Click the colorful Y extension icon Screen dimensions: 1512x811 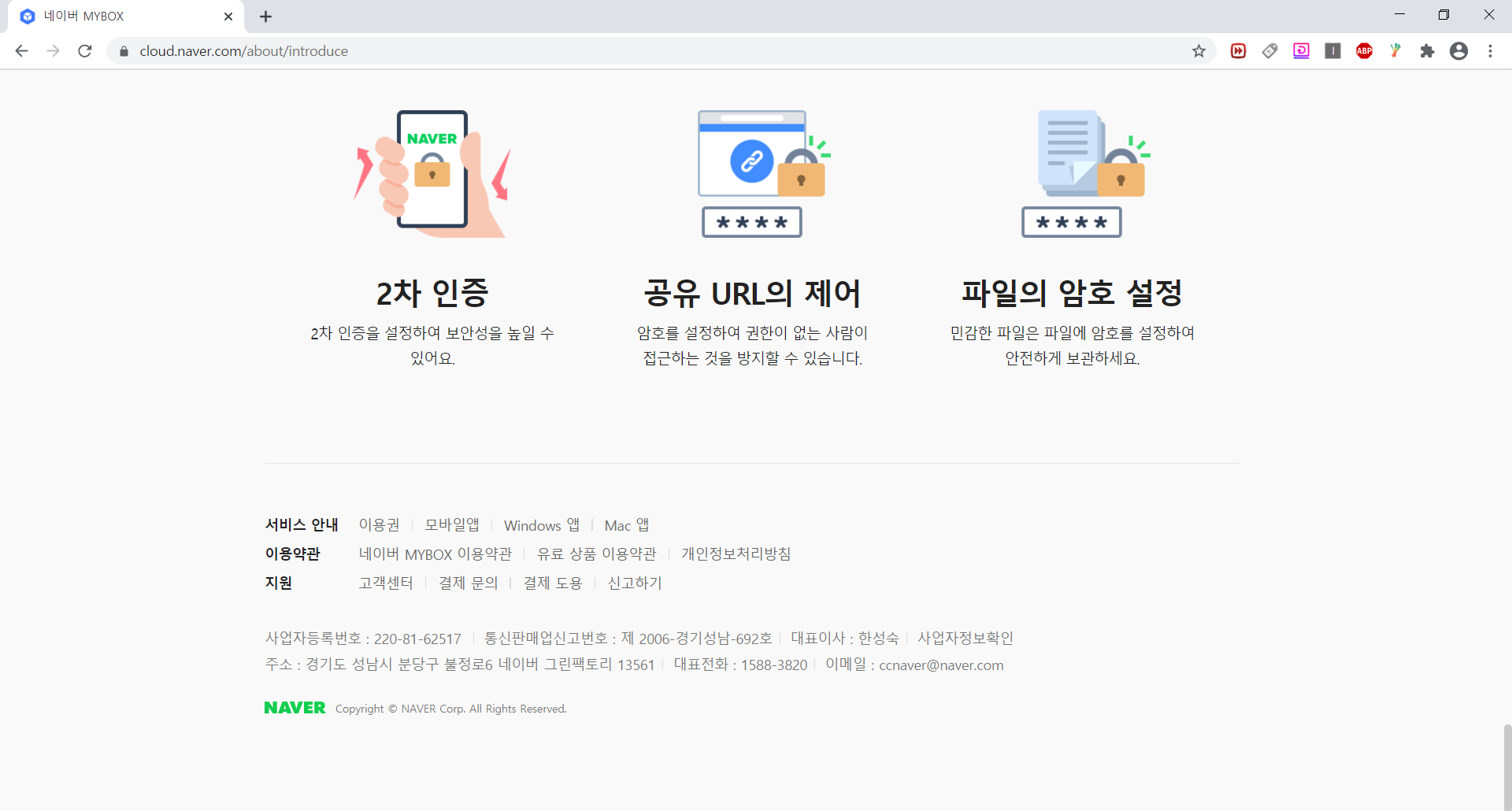click(x=1395, y=51)
